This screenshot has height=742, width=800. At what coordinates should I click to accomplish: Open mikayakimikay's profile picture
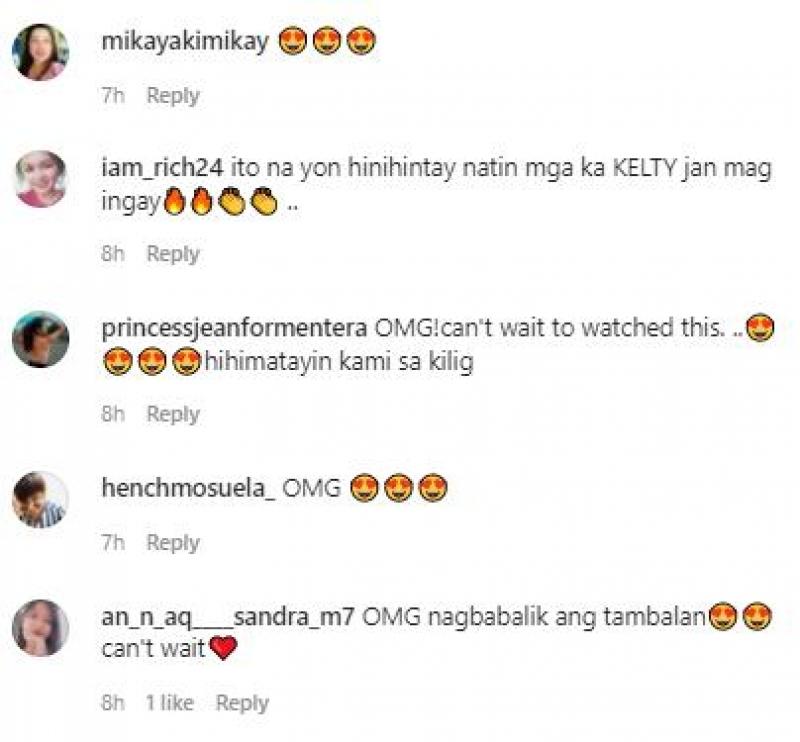pos(40,52)
